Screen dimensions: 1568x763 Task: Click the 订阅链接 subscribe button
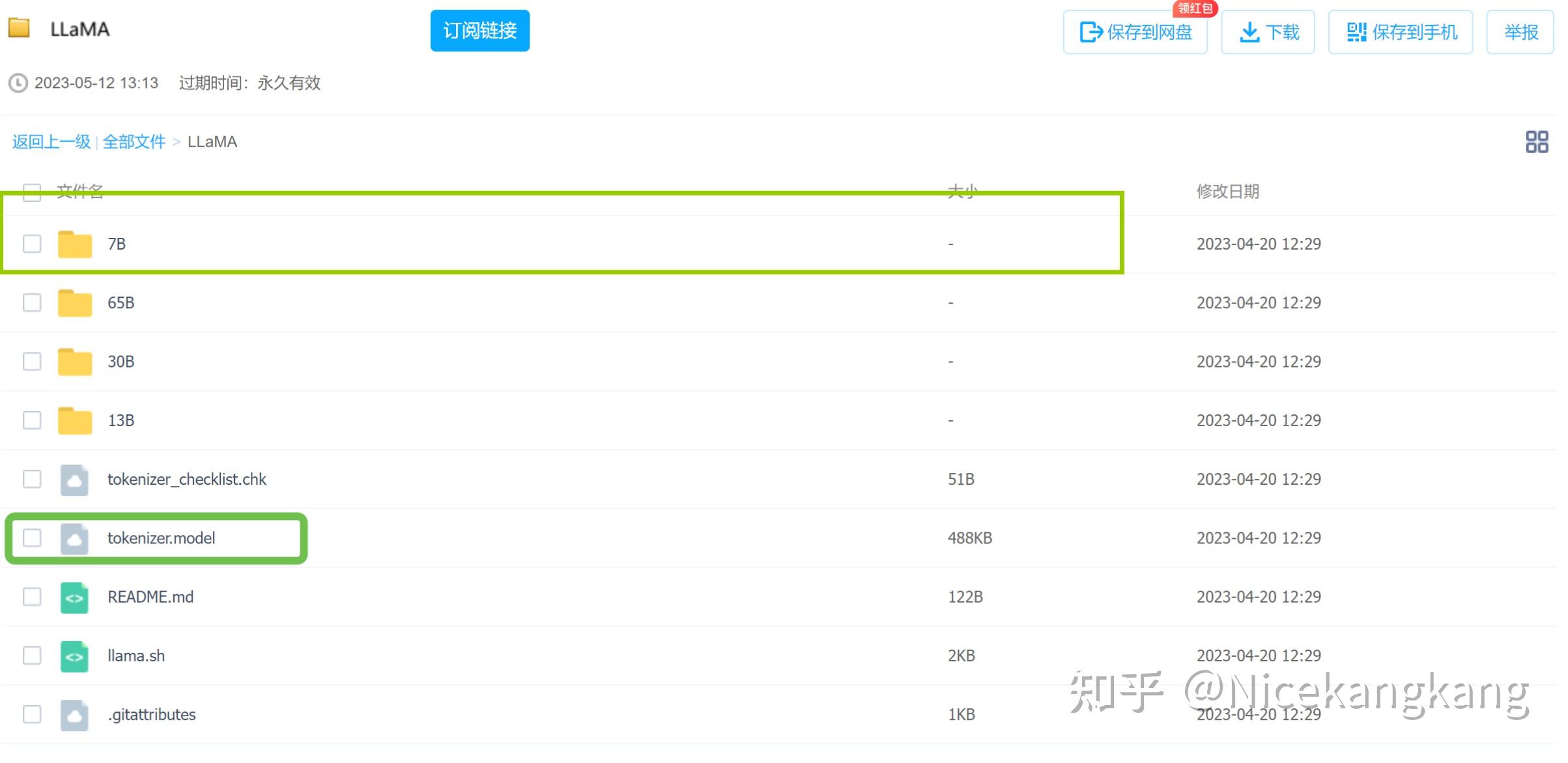pos(479,31)
